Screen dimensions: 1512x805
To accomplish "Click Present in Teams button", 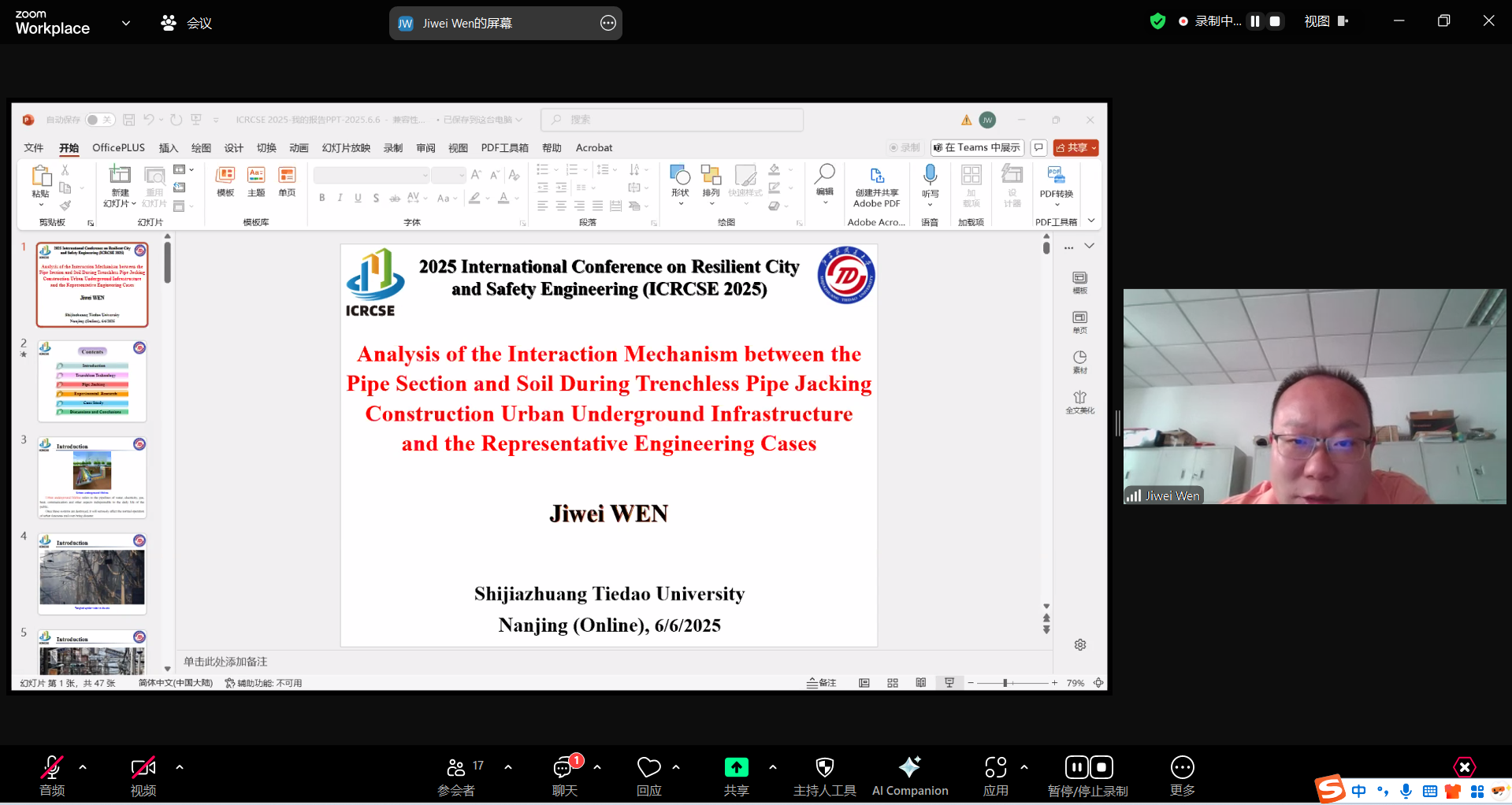I will coord(977,147).
